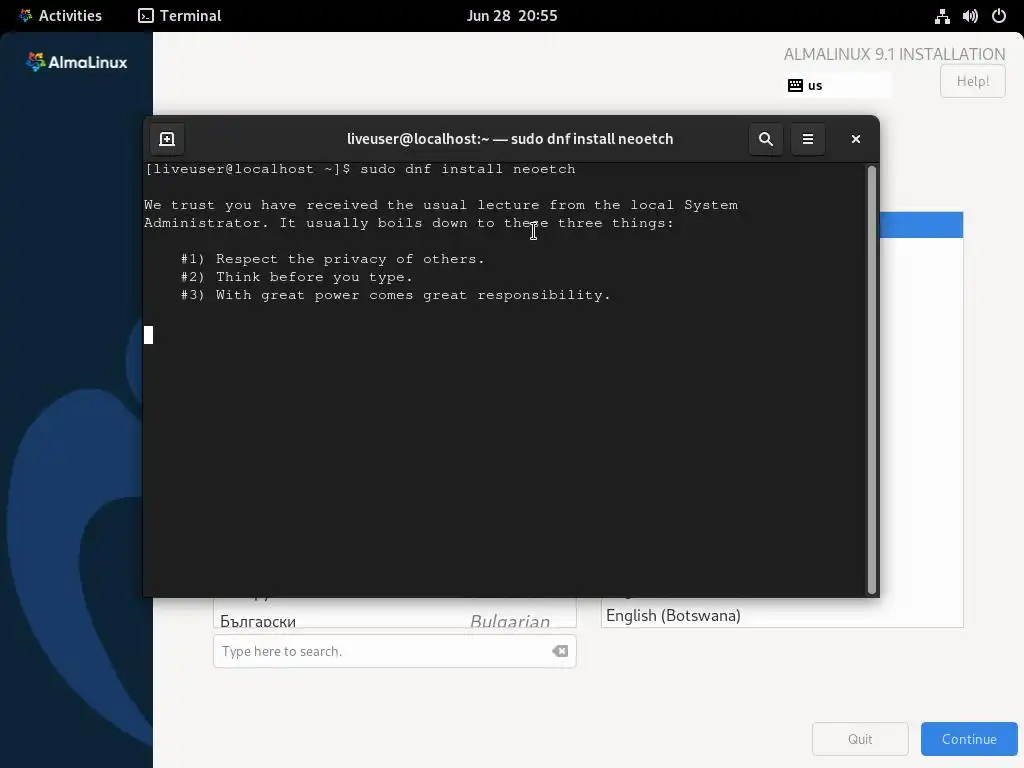Click the line #2) Think before you type.
The width and height of the screenshot is (1024, 768).
point(296,277)
